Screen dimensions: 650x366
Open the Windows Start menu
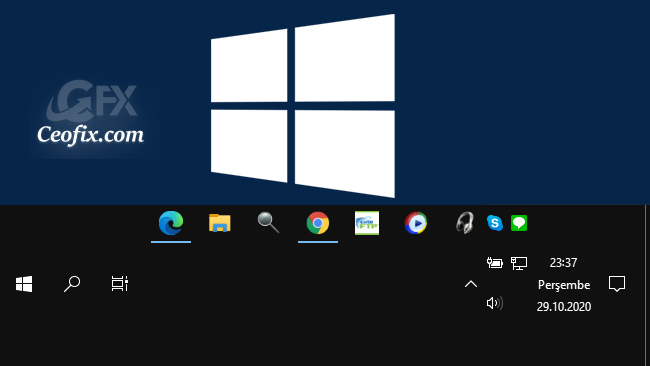click(x=24, y=284)
